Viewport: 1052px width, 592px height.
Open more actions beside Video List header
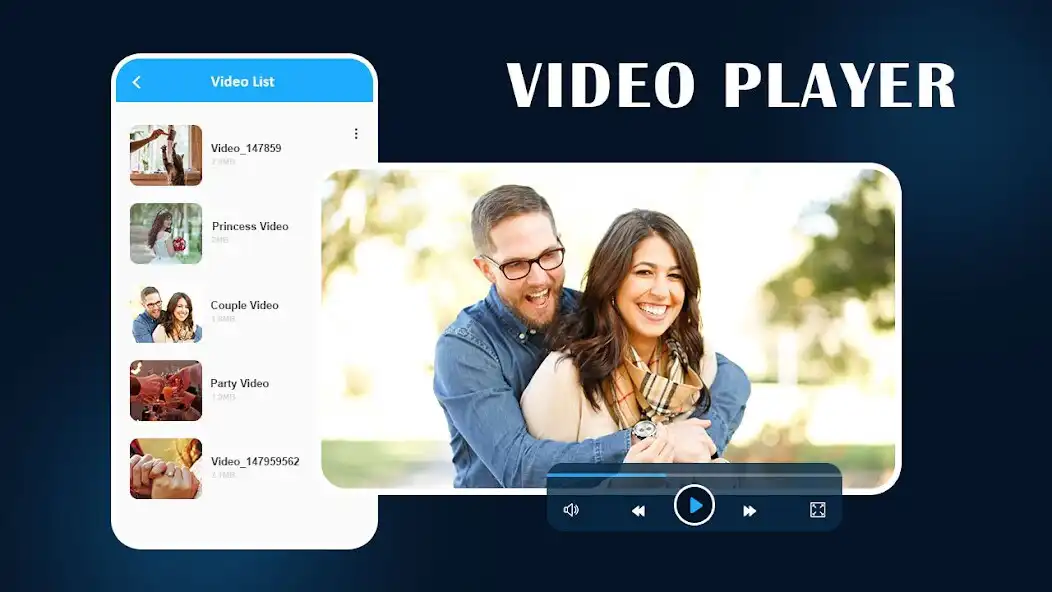pos(356,133)
